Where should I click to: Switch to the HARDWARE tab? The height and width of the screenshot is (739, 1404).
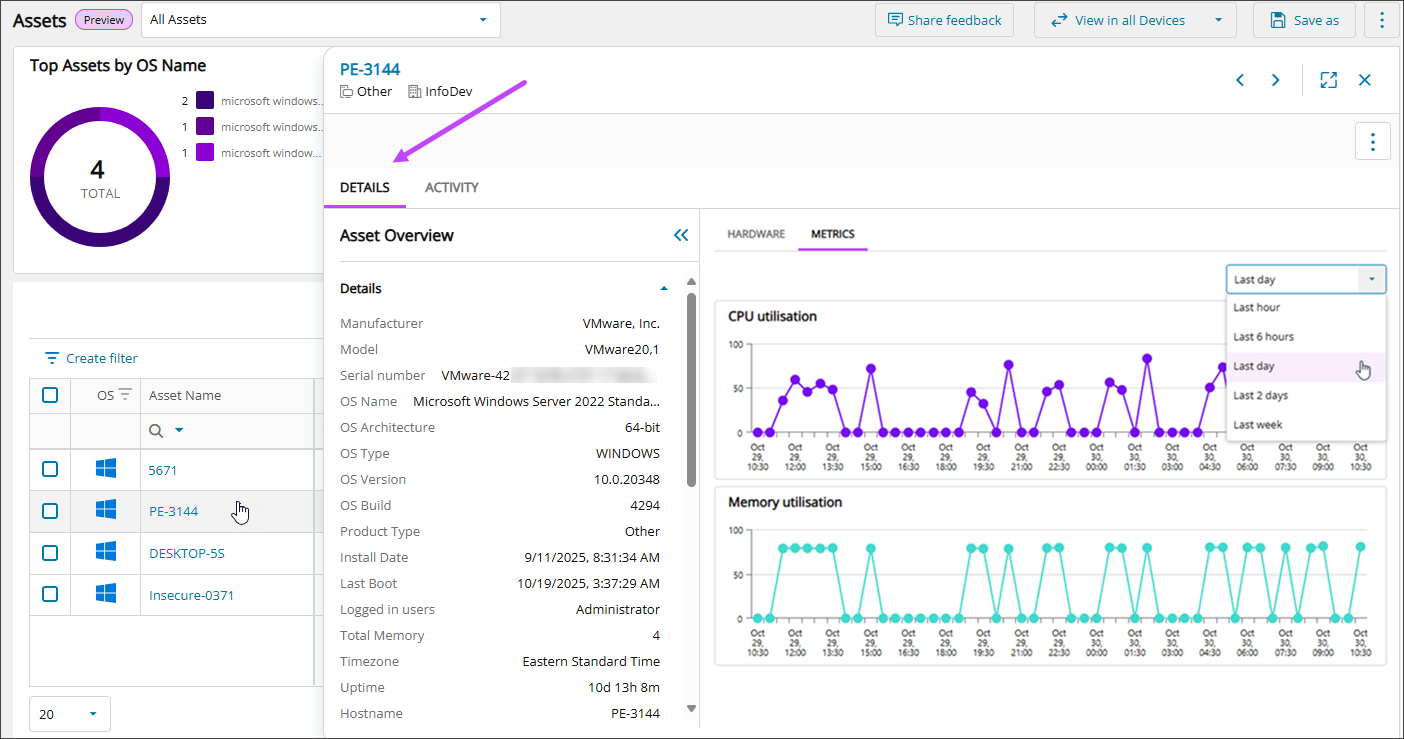[x=755, y=234]
